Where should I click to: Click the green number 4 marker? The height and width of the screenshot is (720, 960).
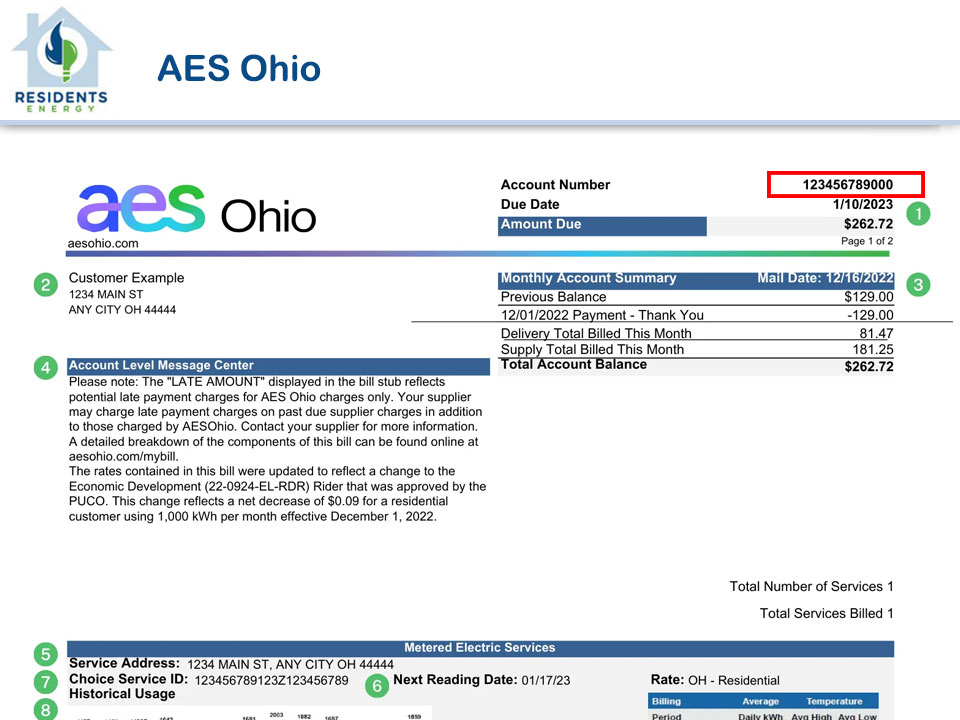click(x=45, y=368)
